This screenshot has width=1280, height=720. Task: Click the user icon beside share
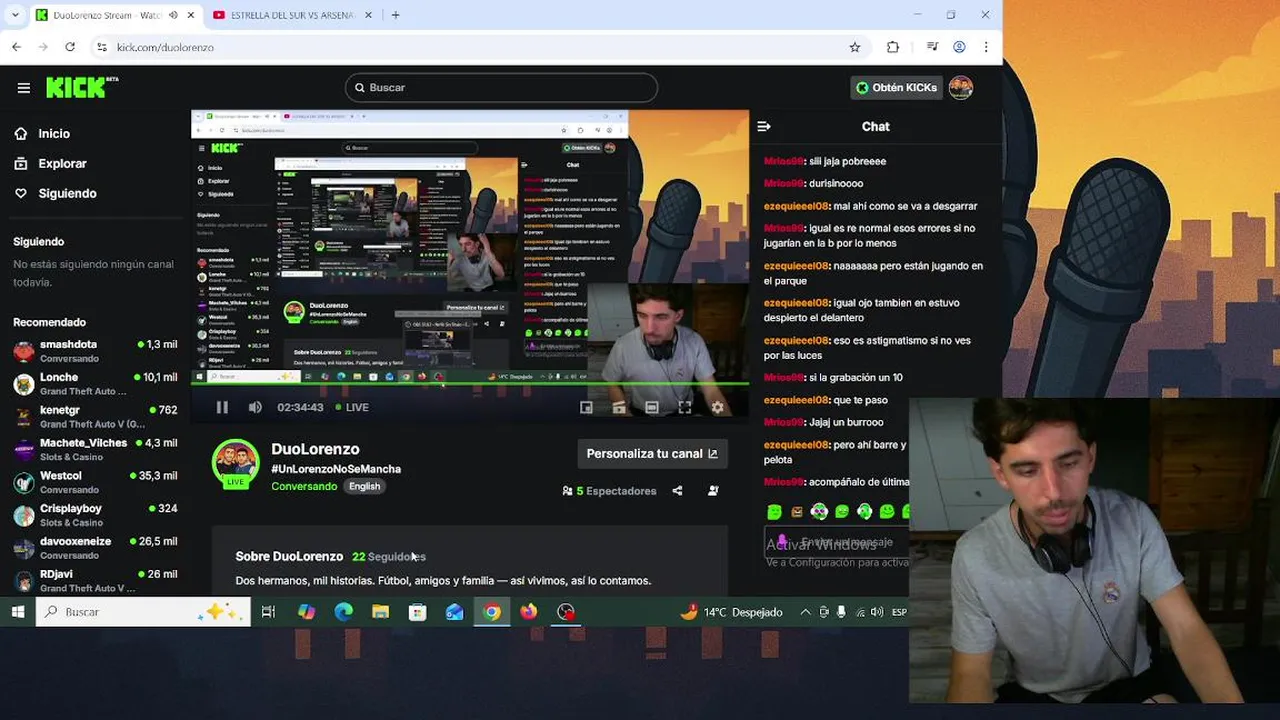click(713, 491)
